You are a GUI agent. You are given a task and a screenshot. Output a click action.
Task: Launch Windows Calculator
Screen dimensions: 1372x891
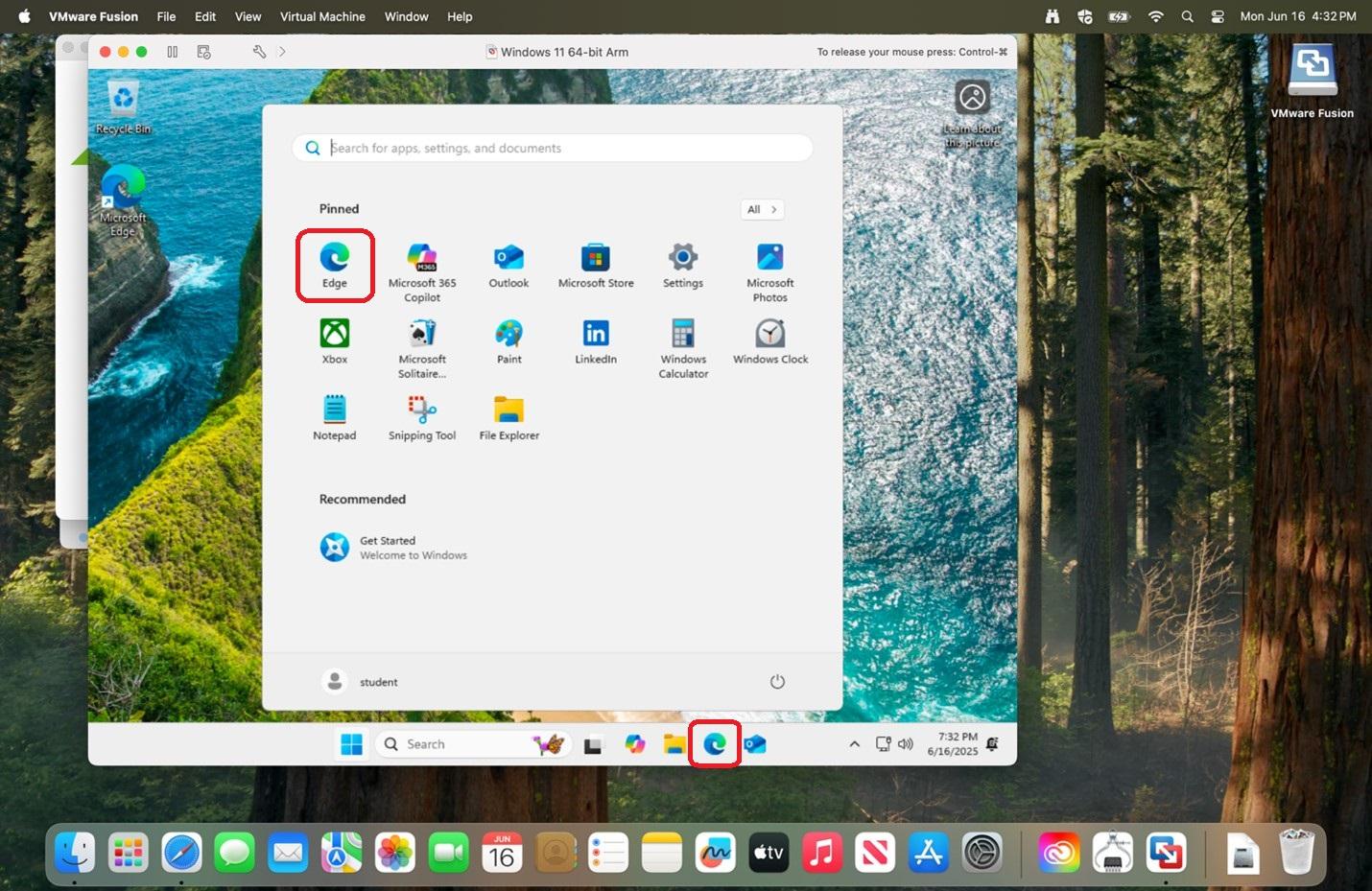[683, 348]
